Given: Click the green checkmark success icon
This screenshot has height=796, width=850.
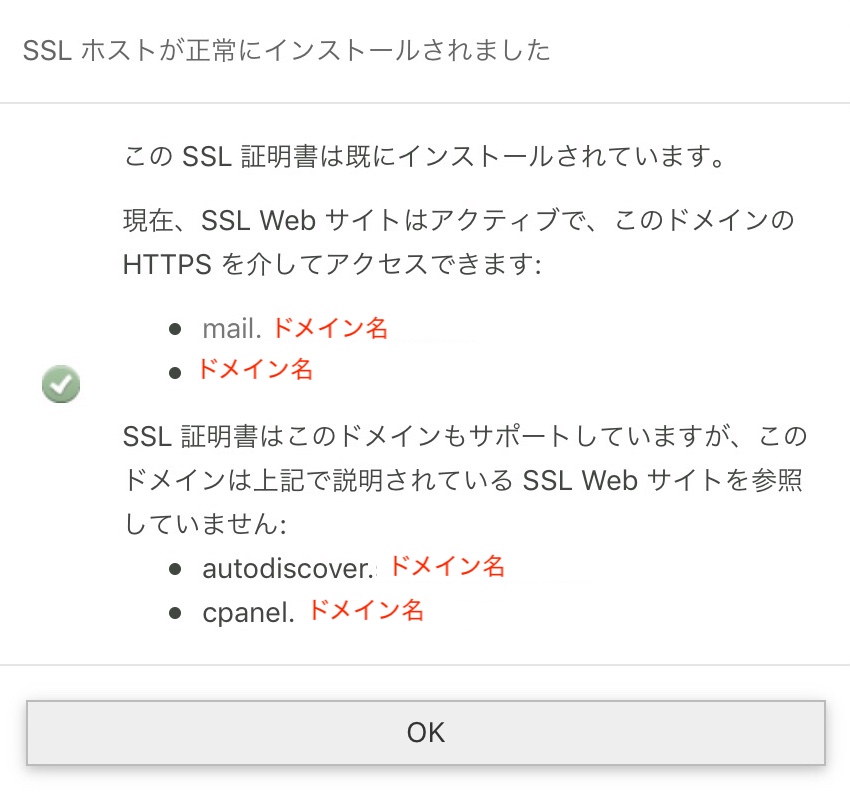Looking at the screenshot, I should [61, 384].
